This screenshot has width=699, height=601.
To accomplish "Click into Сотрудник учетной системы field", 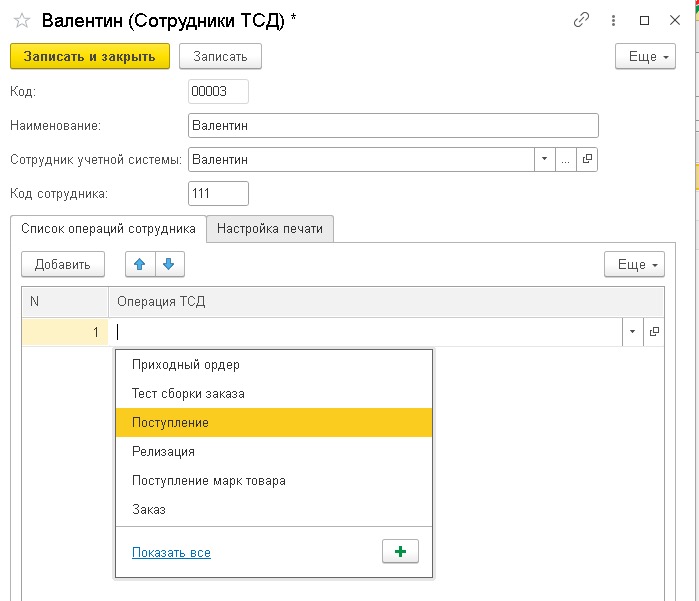I will coord(361,160).
